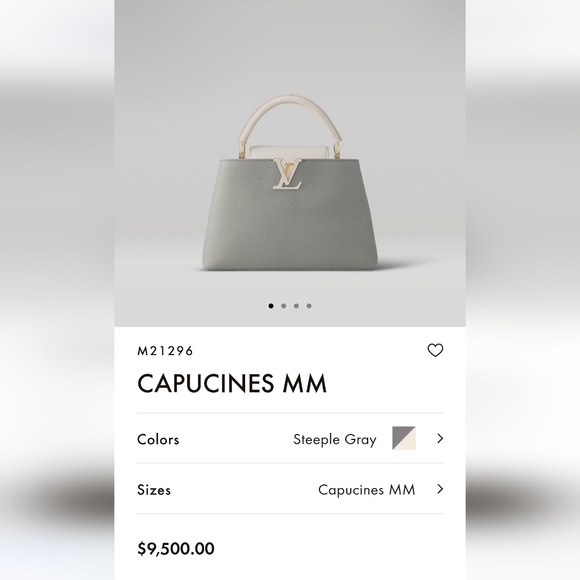The height and width of the screenshot is (580, 580).
Task: Click Steeple Gray color swatch
Action: point(404,438)
